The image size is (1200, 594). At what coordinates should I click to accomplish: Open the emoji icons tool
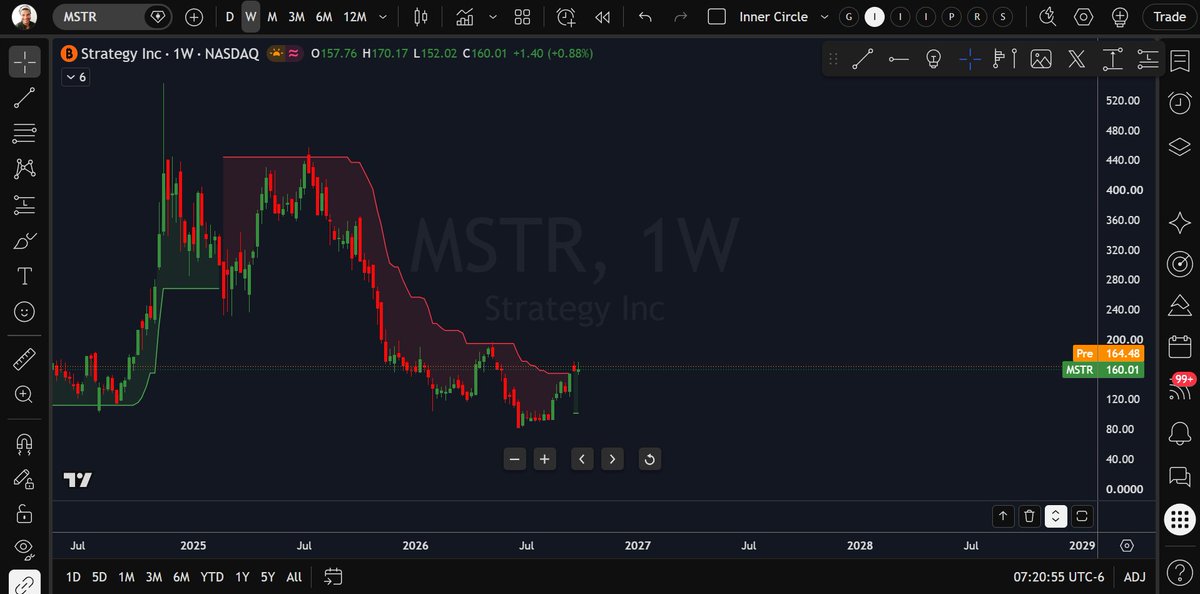click(x=25, y=312)
